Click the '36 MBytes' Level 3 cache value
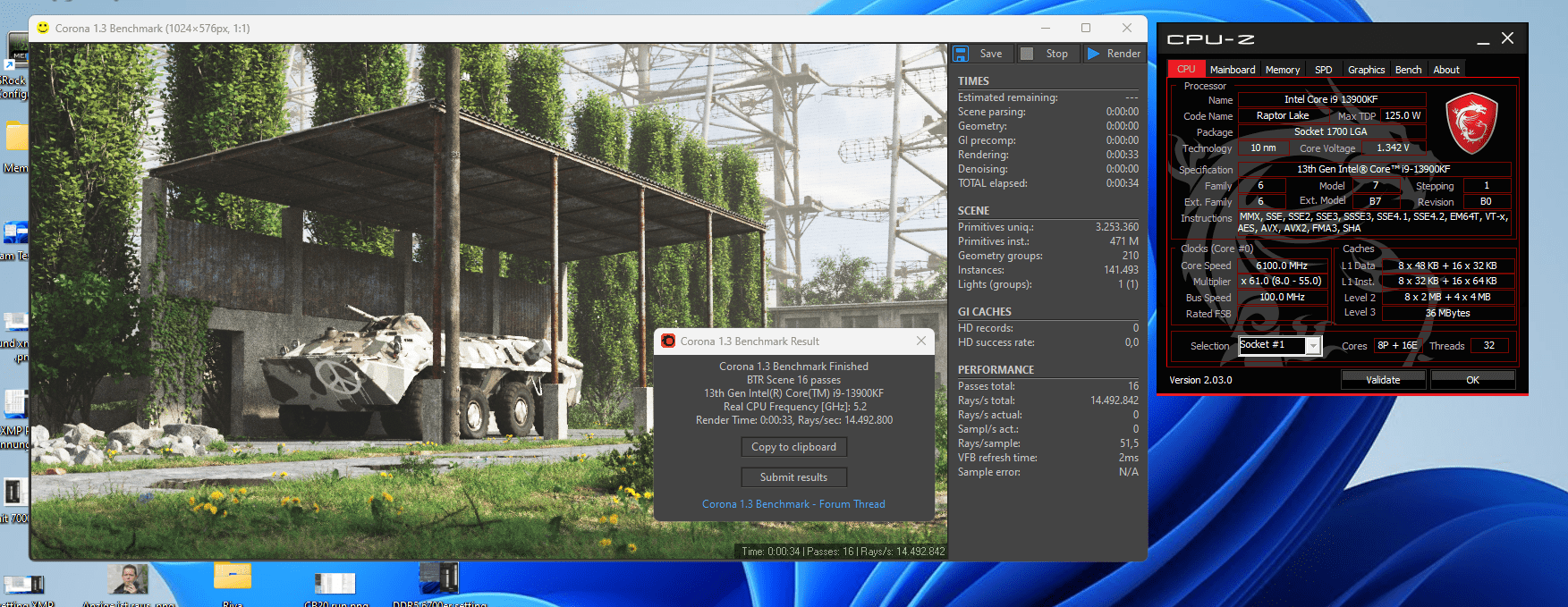The height and width of the screenshot is (607, 1568). pos(1447,313)
